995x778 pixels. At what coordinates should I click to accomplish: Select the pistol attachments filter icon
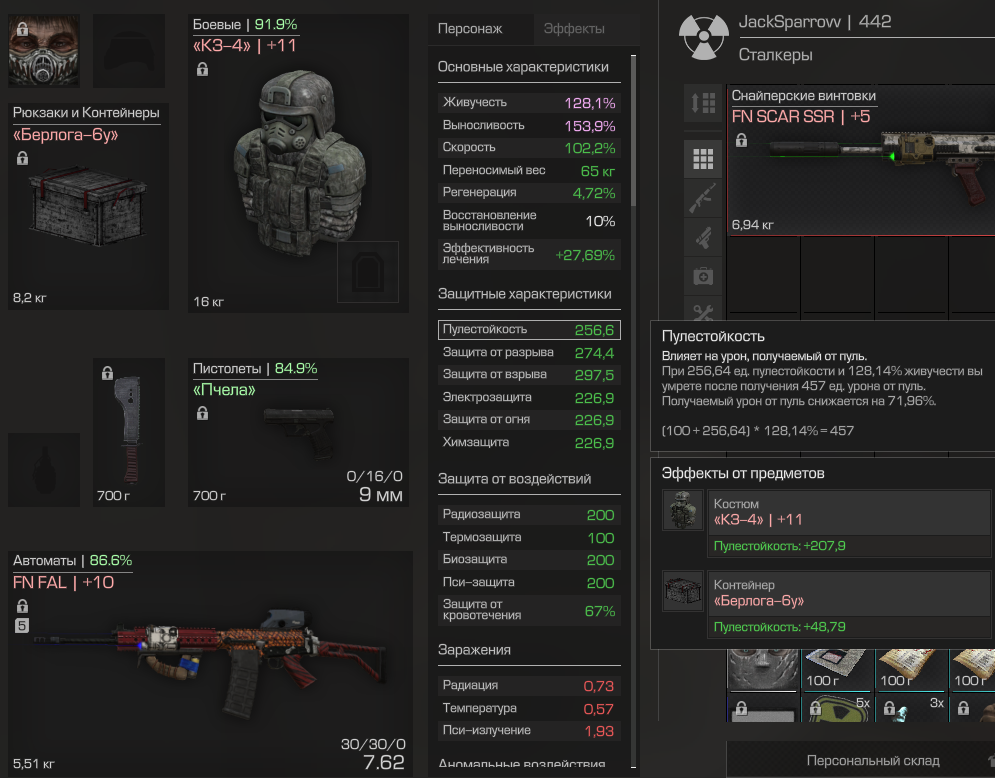point(703,238)
